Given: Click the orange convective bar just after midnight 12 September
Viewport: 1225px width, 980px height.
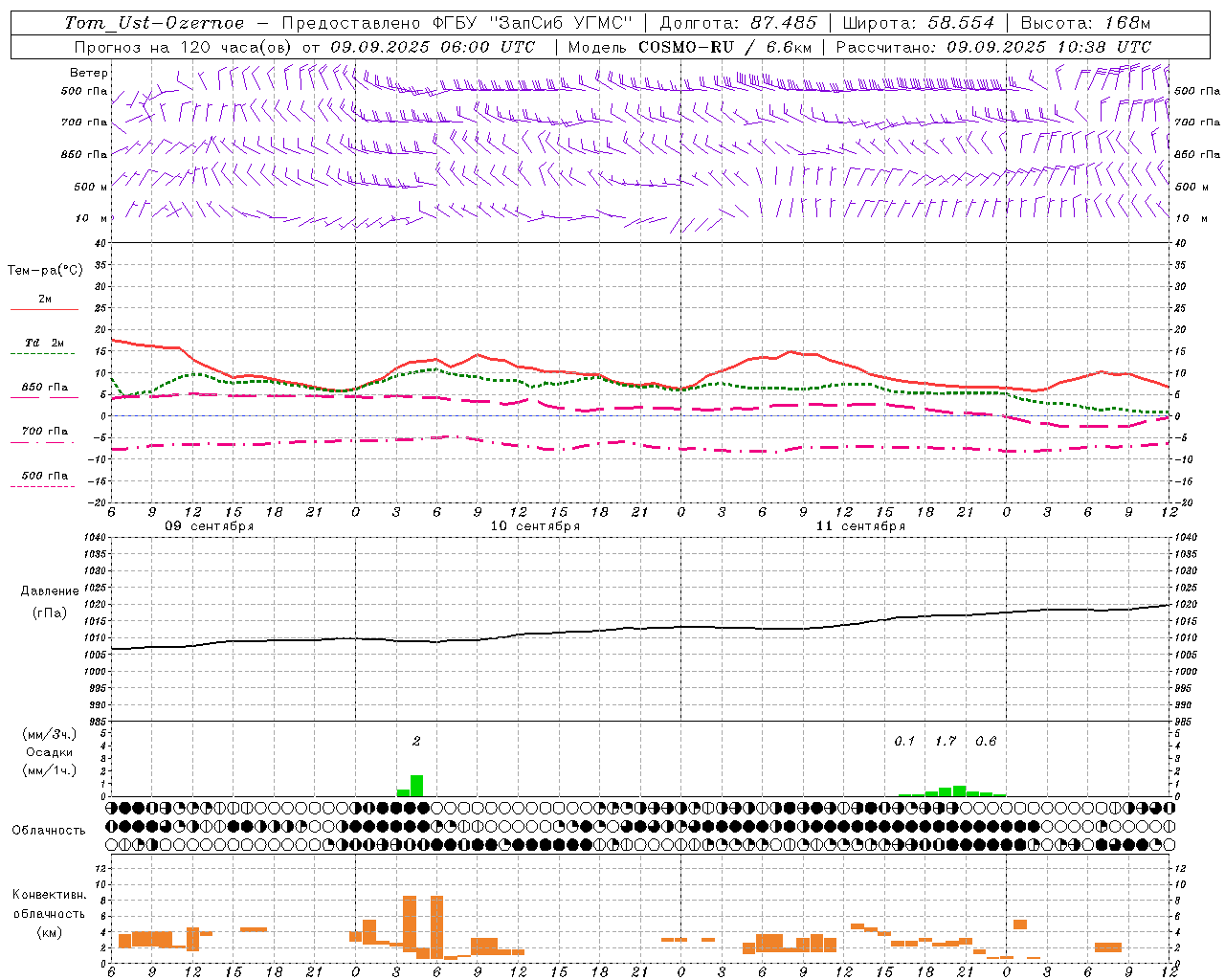Looking at the screenshot, I should tap(1020, 924).
